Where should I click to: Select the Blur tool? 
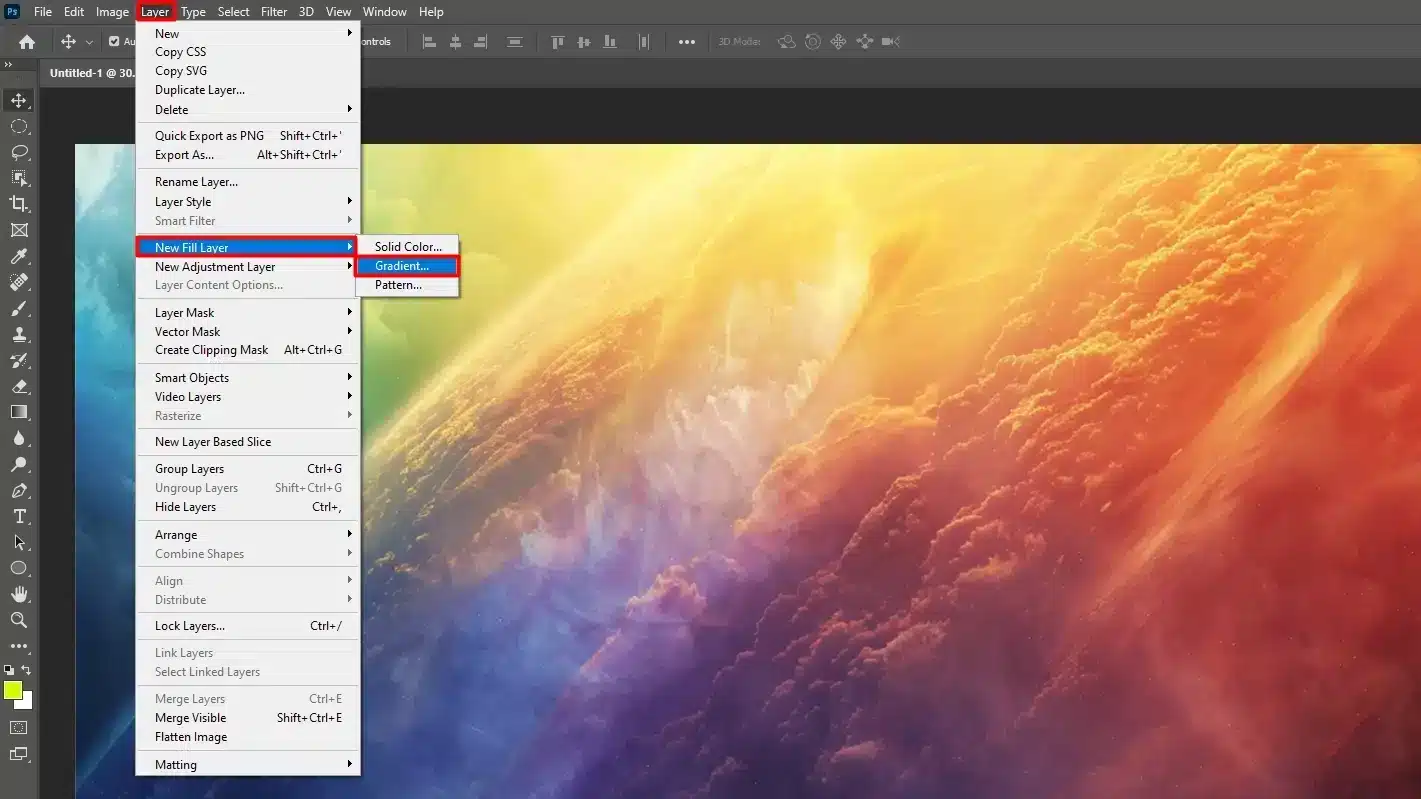click(19, 438)
